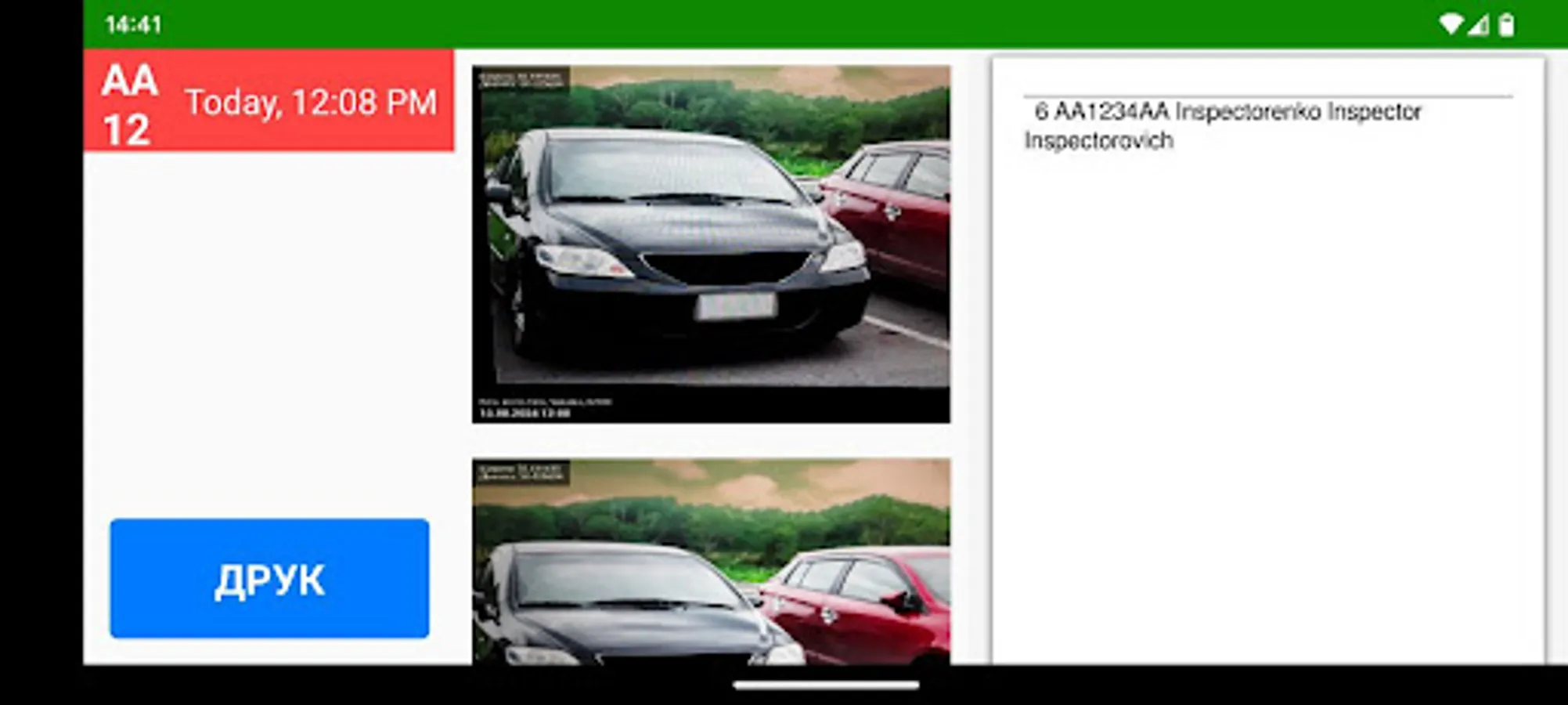
Task: Tap the green status bar area
Action: tap(783, 22)
